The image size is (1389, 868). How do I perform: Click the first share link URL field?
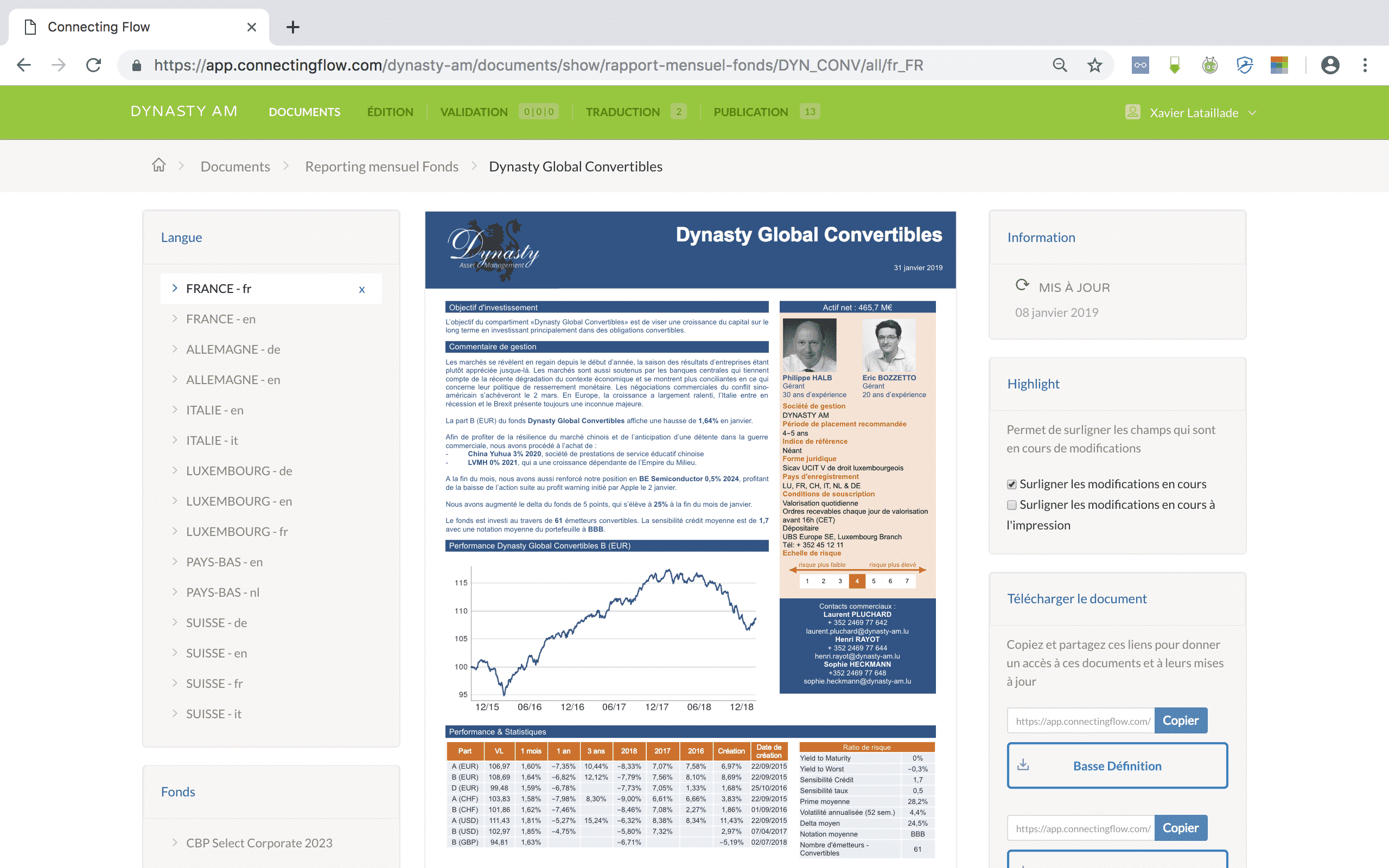click(1081, 721)
